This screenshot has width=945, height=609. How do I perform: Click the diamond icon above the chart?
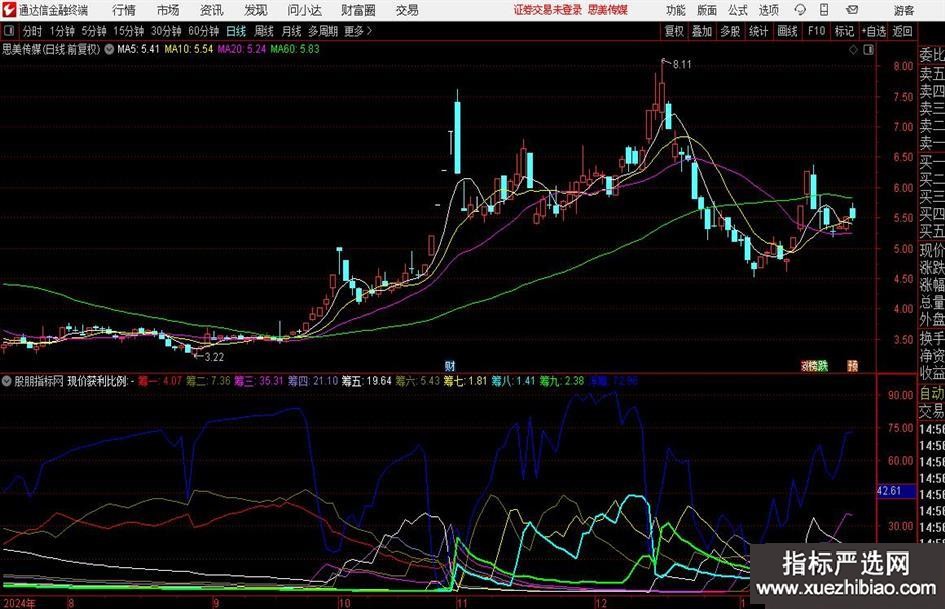tap(853, 50)
